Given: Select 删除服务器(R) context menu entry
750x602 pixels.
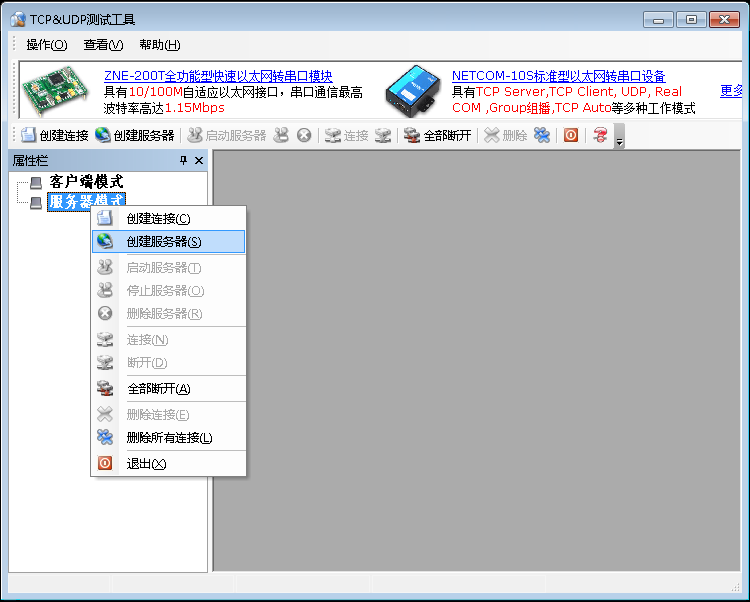Looking at the screenshot, I should [x=168, y=314].
